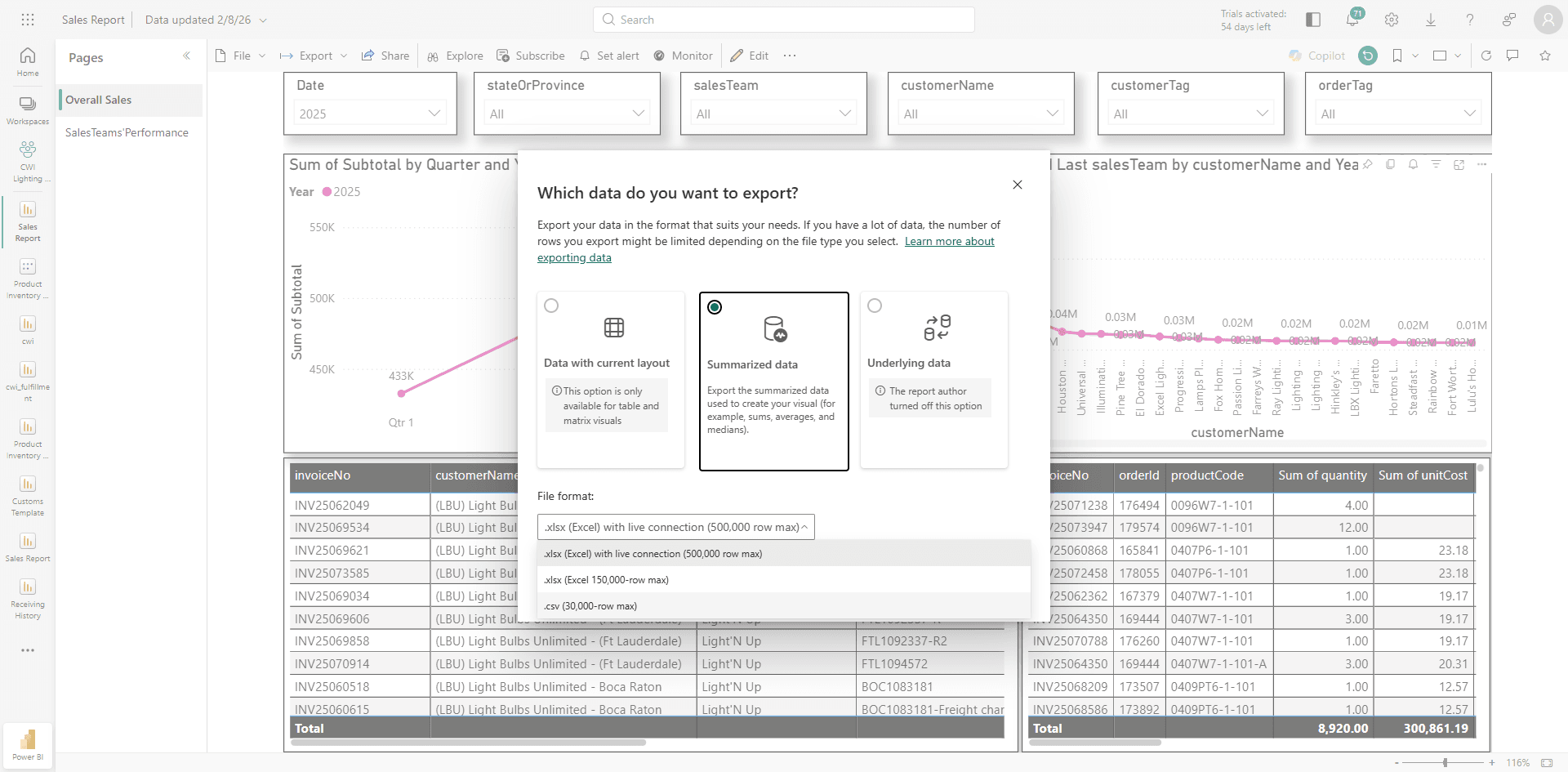Image resolution: width=1568 pixels, height=772 pixels.
Task: Click the zoom slider handle
Action: tap(1445, 762)
